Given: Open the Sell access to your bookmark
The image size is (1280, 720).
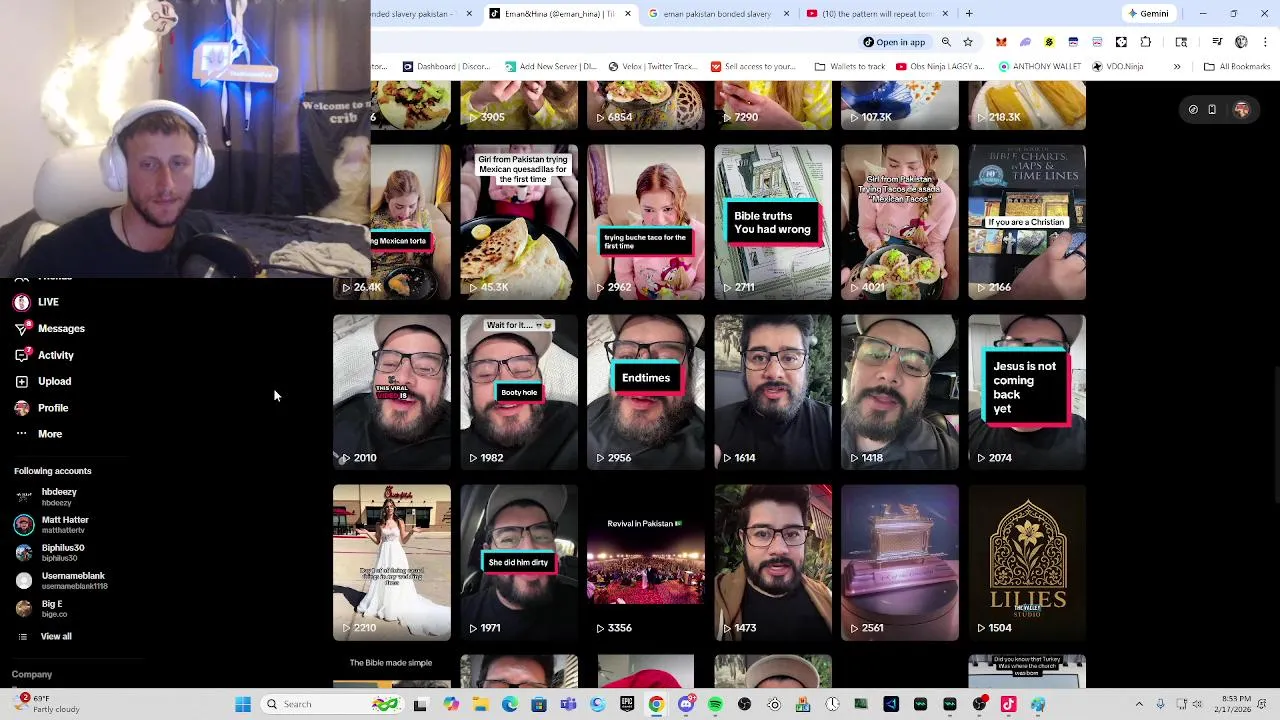Looking at the screenshot, I should point(753,67).
